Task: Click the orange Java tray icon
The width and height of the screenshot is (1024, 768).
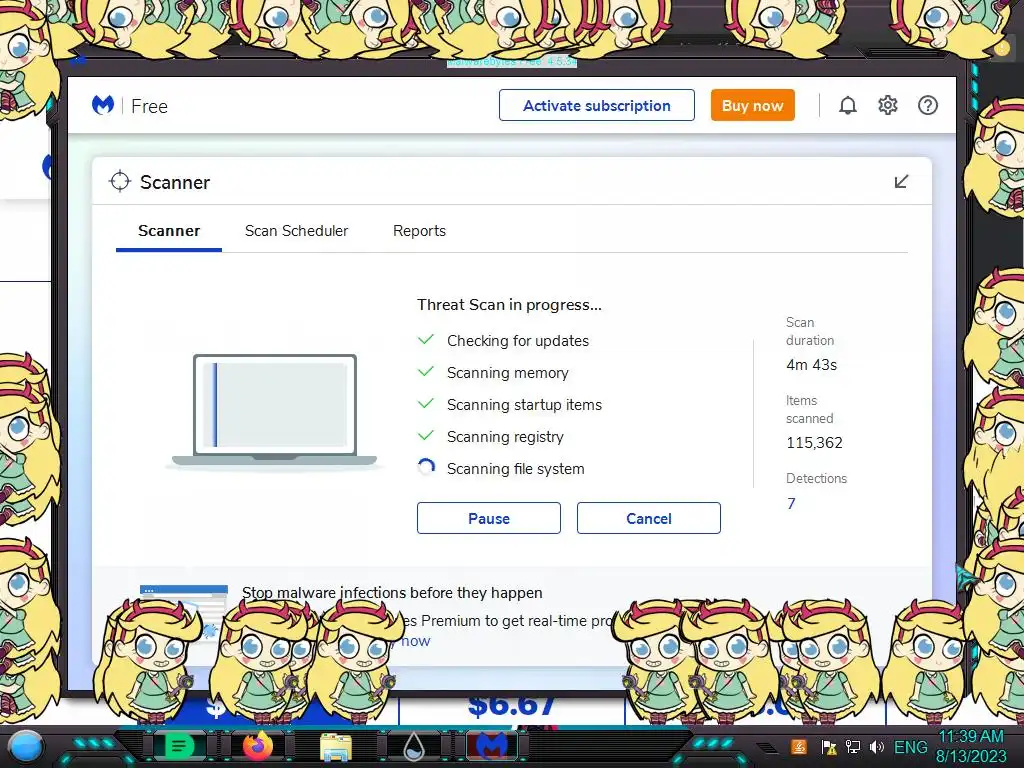Action: coord(799,747)
